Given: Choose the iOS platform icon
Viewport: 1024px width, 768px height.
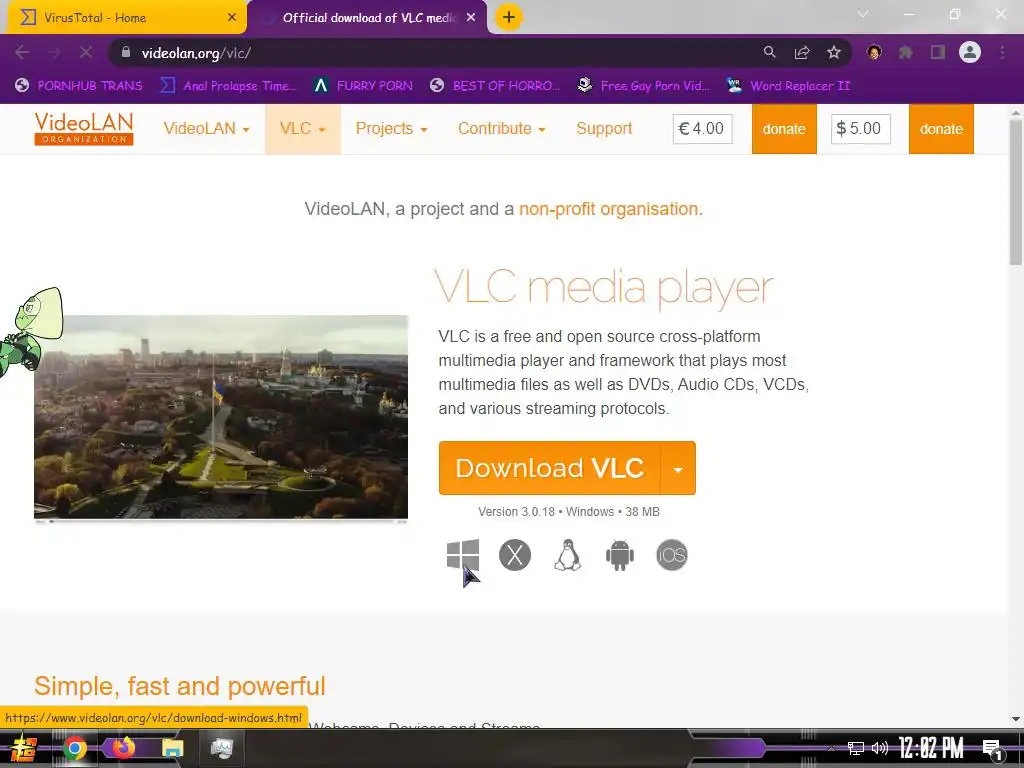Looking at the screenshot, I should point(672,555).
